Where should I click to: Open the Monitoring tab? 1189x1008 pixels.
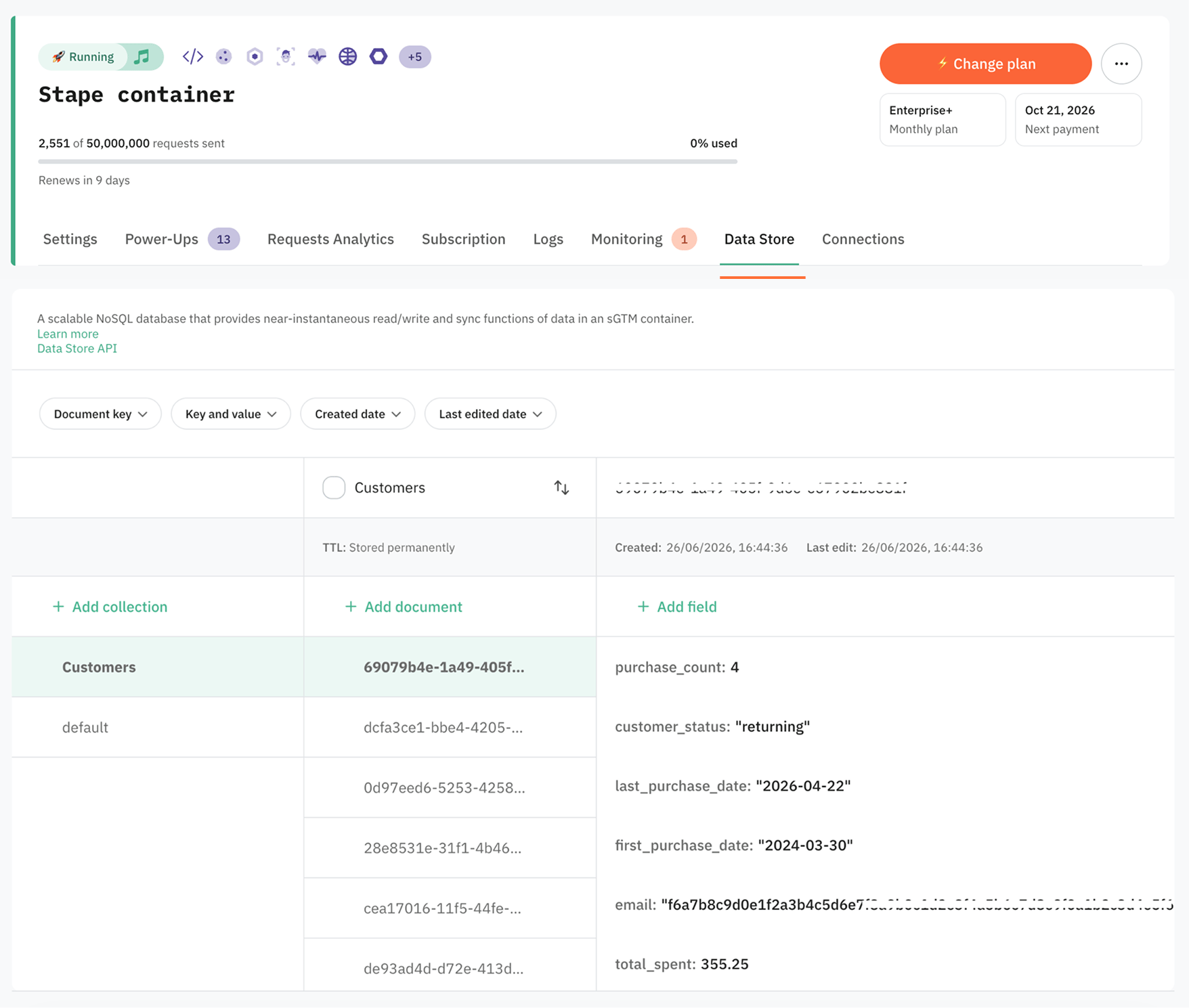tap(643, 239)
